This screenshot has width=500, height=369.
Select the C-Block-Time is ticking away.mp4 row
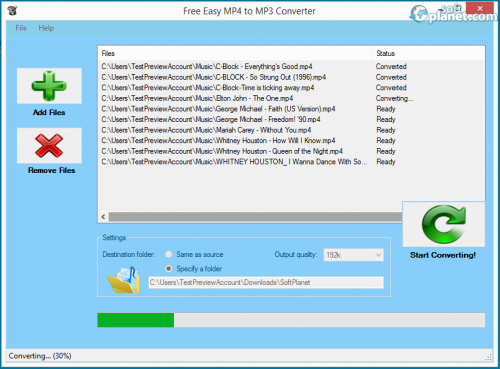point(291,88)
